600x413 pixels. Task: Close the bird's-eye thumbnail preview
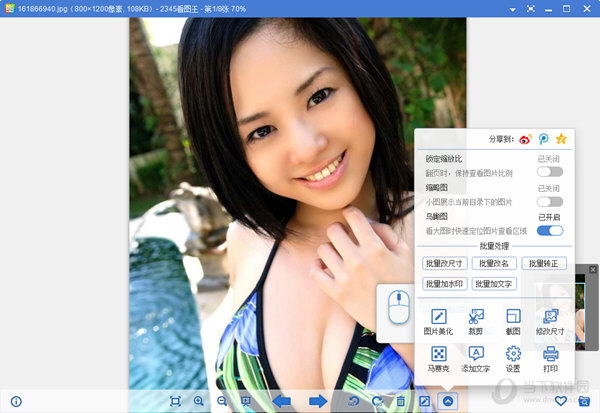(593, 269)
